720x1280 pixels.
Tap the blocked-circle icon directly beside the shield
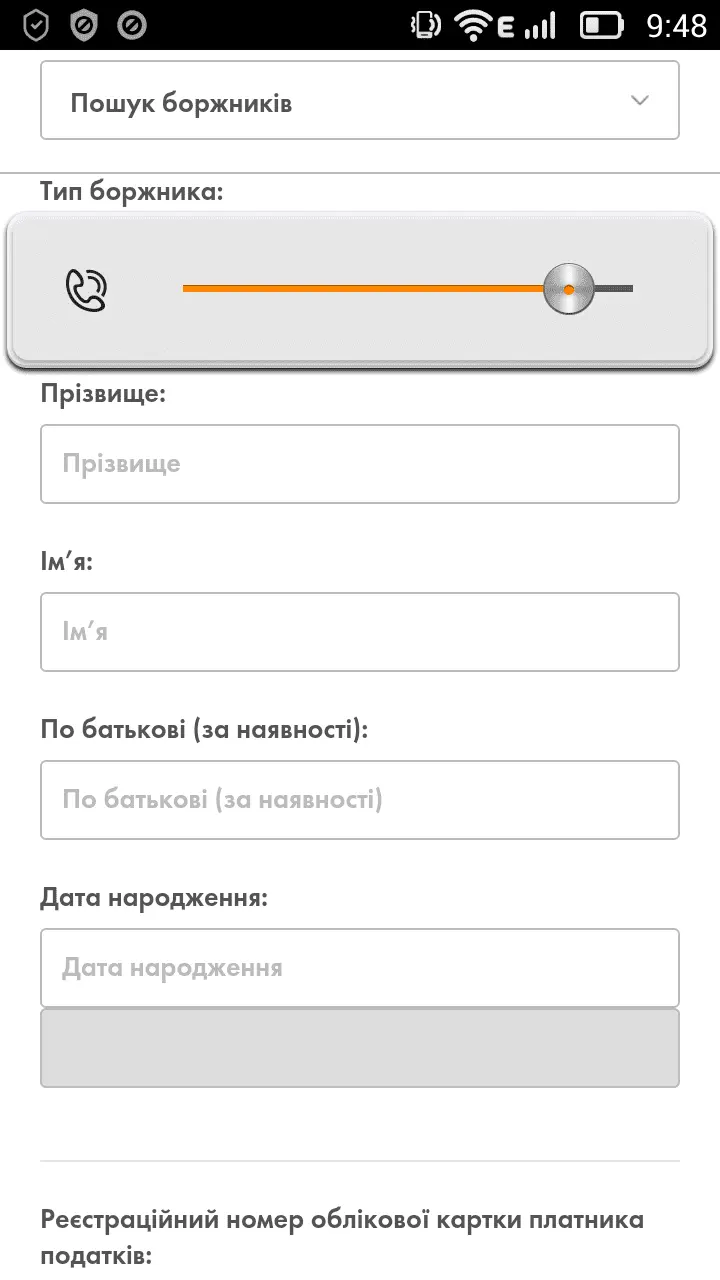(84, 25)
